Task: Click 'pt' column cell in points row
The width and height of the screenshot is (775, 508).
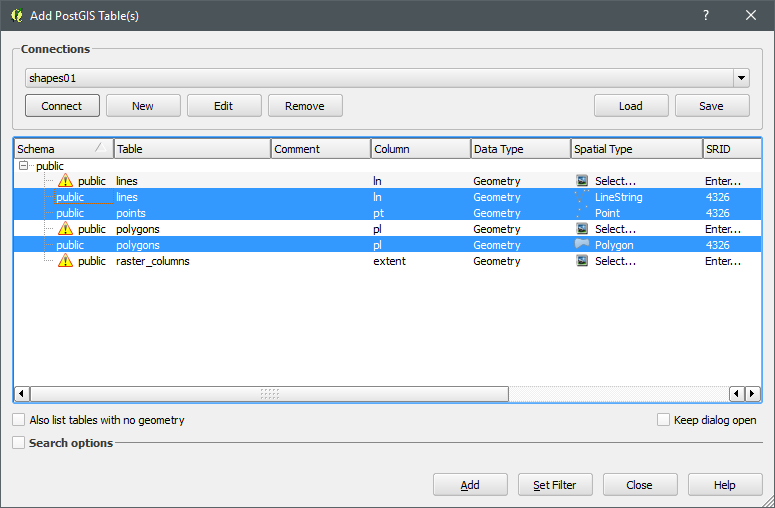Action: 379,213
